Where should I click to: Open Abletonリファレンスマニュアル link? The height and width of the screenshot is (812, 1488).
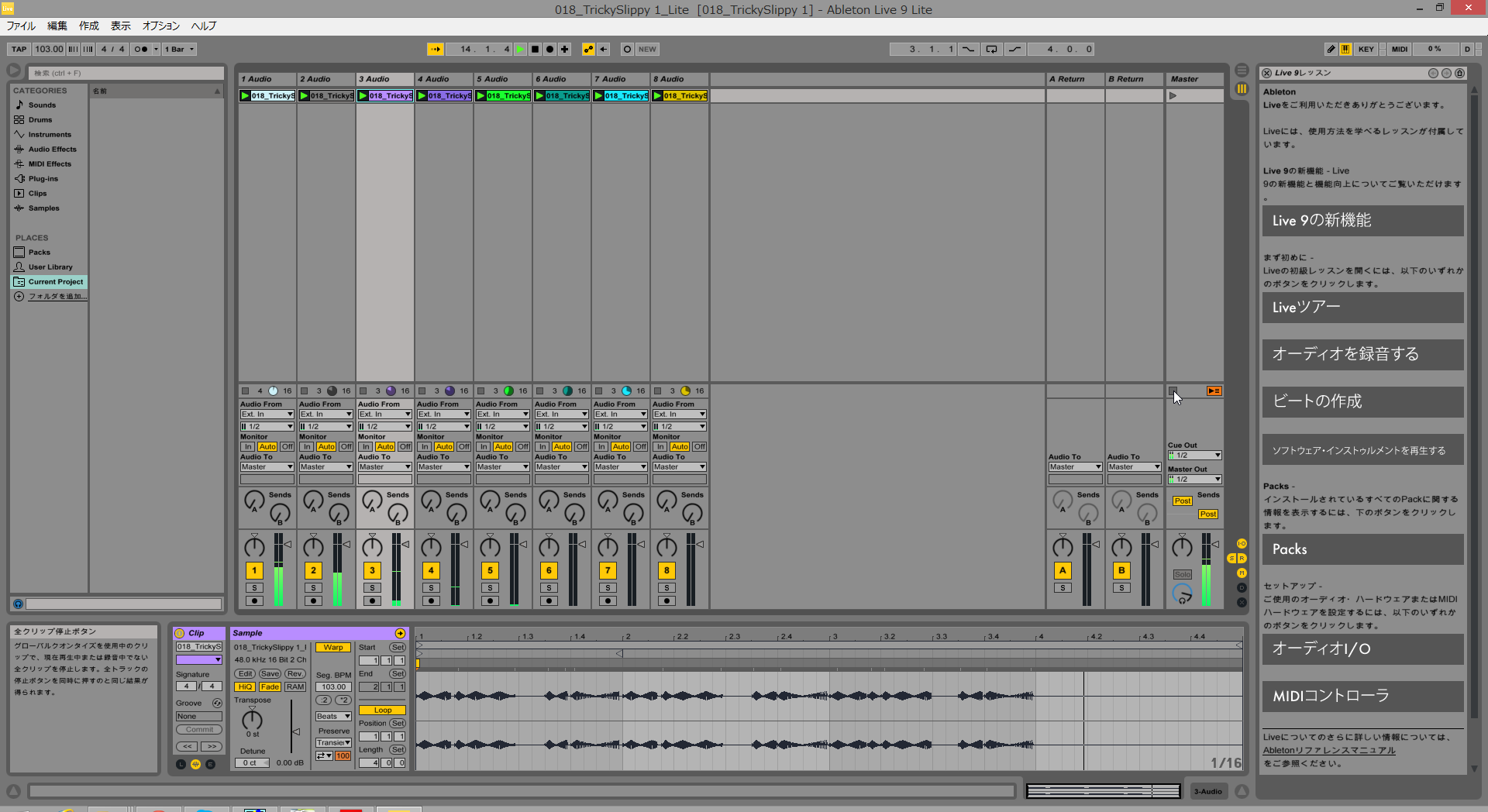1329,750
